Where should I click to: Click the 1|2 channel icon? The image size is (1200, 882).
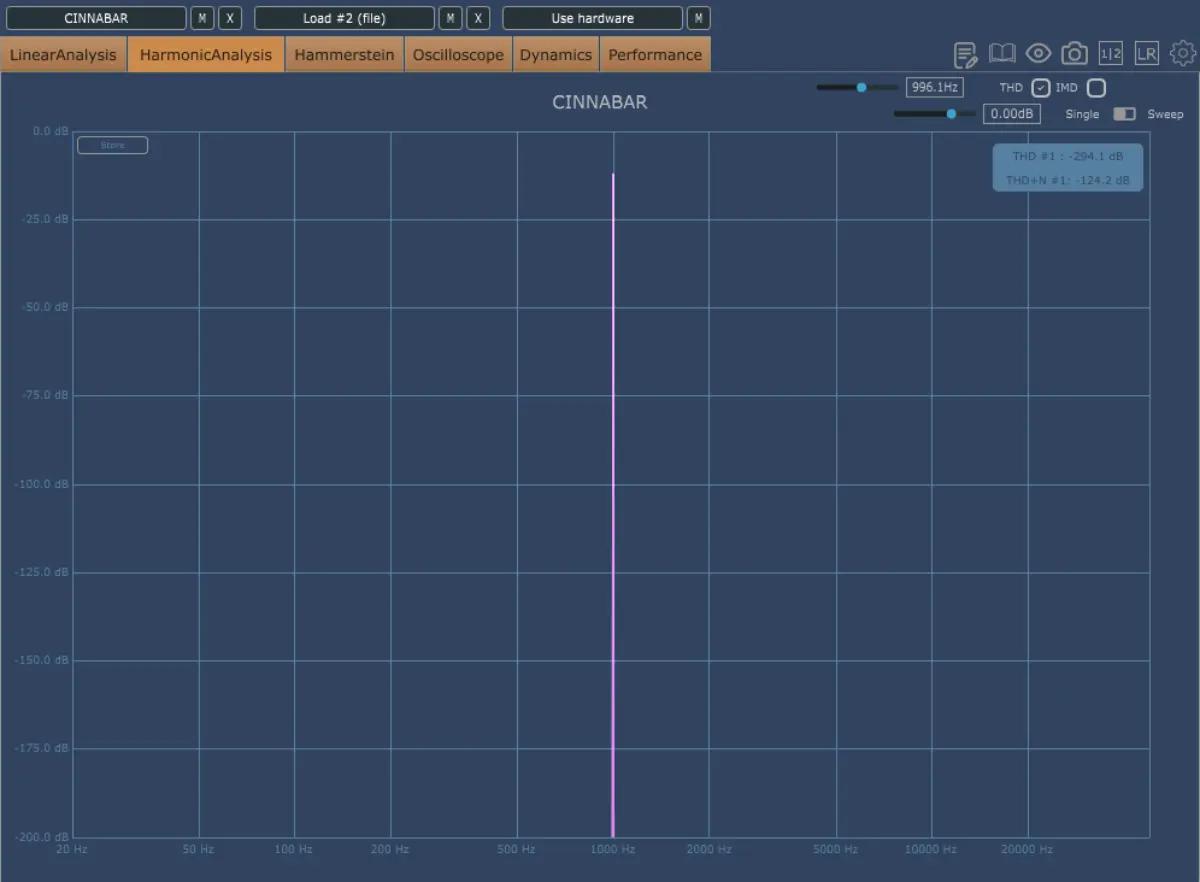[x=1110, y=54]
